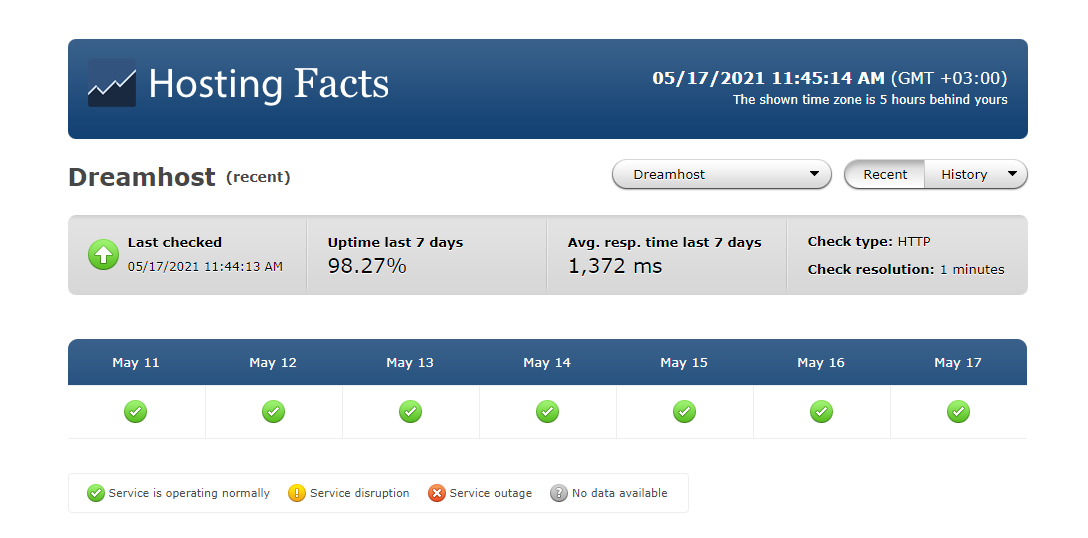Click the header date and time 11:45:14 AM
Viewport: 1088px width, 538px height.
click(769, 78)
